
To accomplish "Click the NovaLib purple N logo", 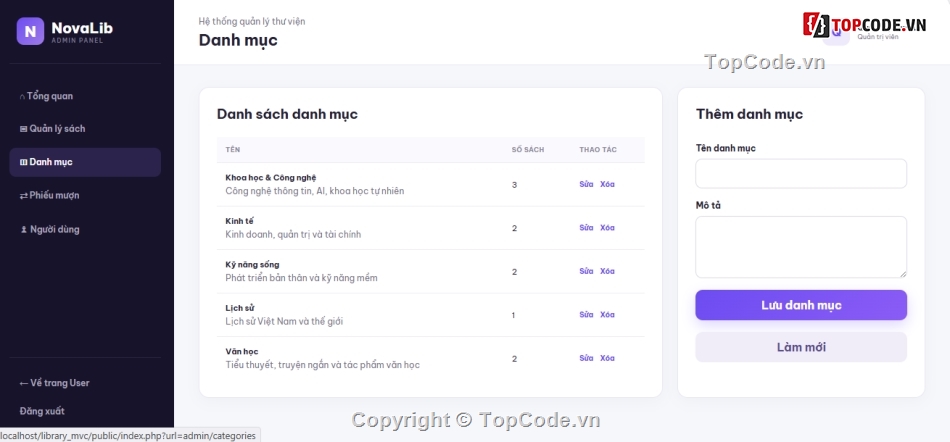I will [30, 31].
